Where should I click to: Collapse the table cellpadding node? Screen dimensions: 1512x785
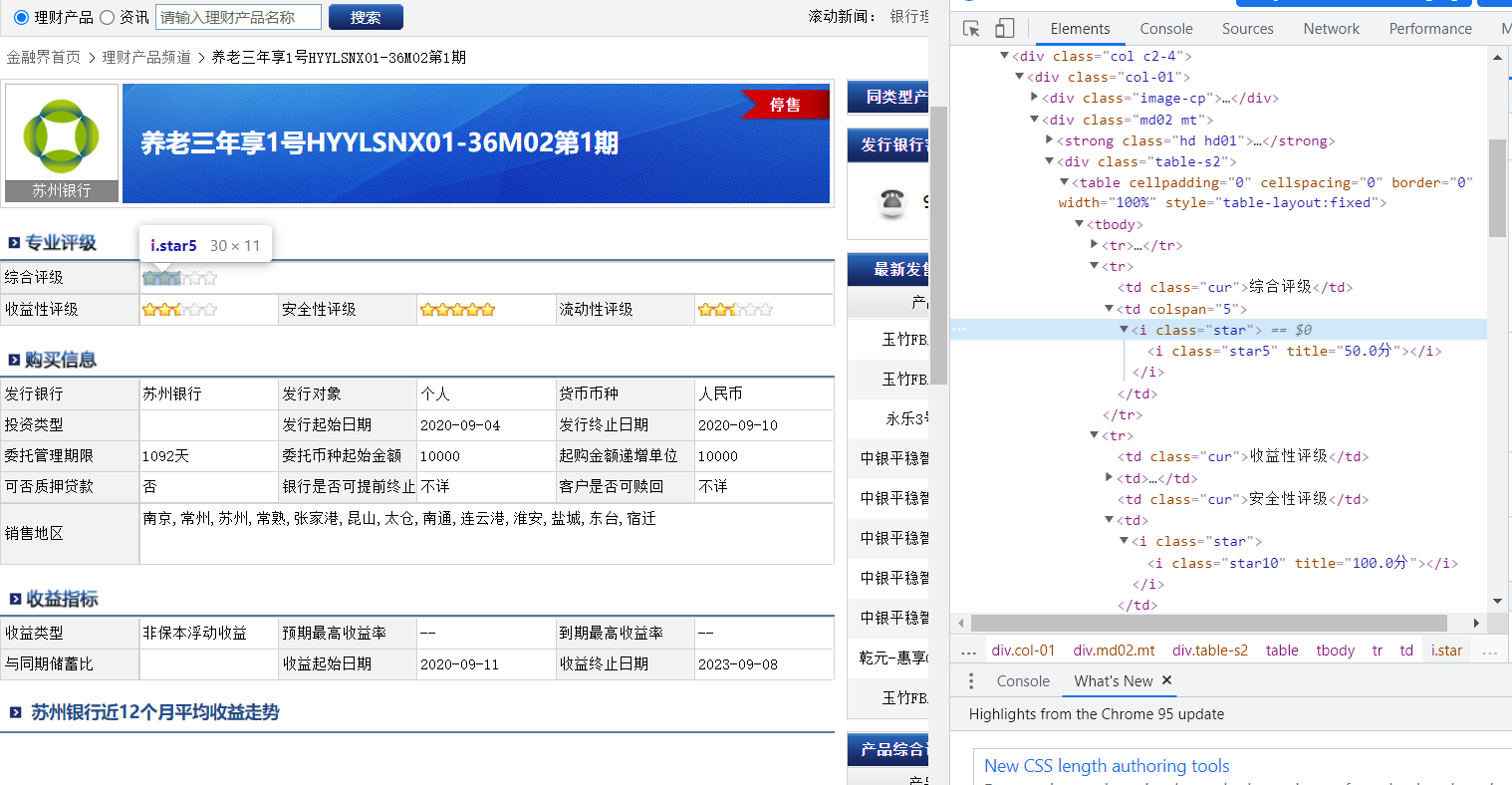click(1064, 182)
